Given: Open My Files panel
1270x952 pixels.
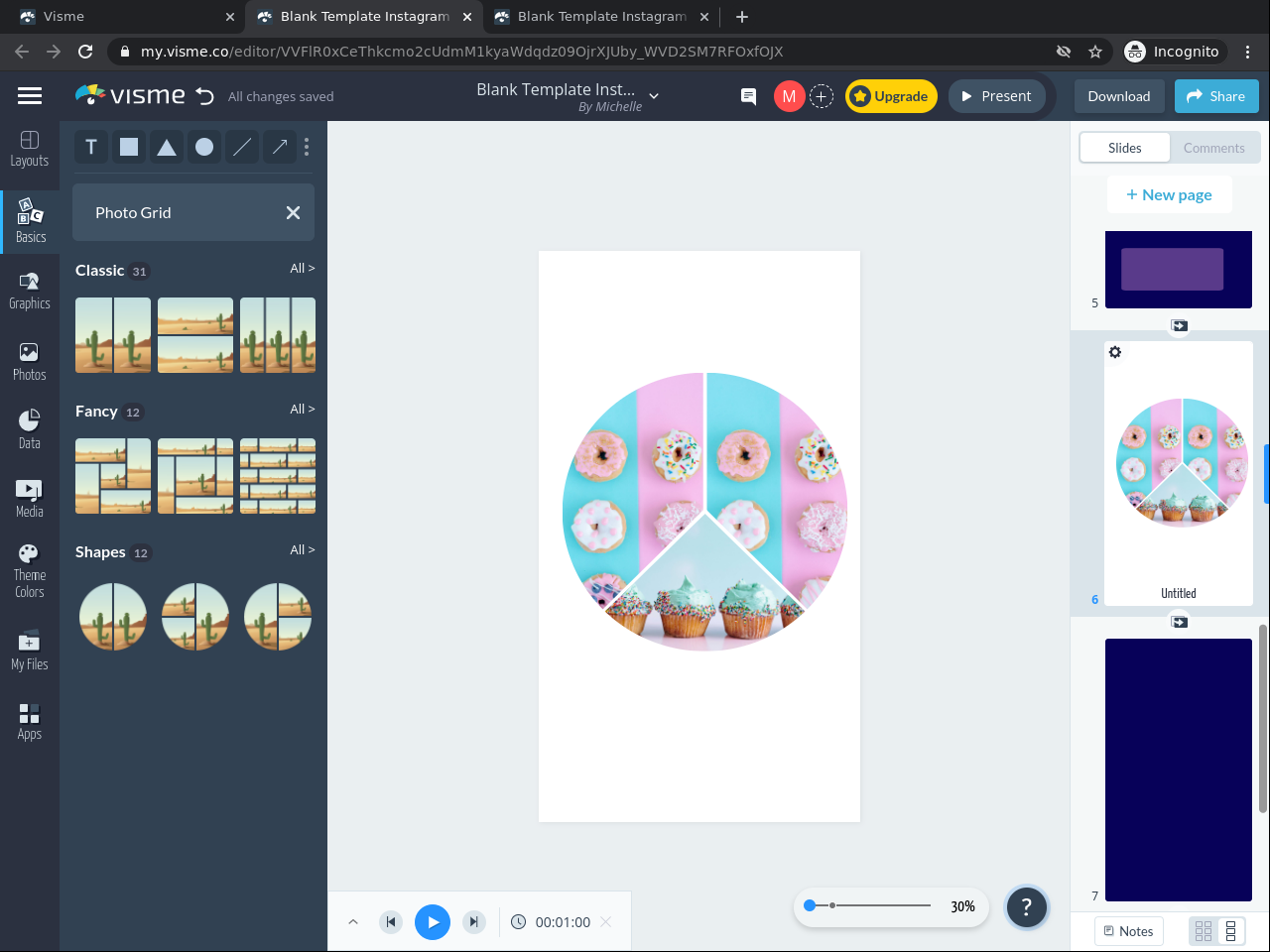Looking at the screenshot, I should click(30, 651).
